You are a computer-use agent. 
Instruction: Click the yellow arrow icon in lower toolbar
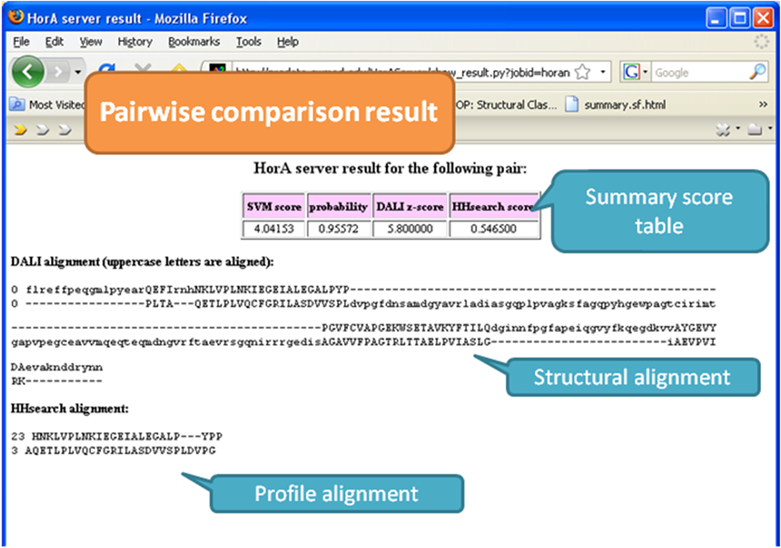20,129
